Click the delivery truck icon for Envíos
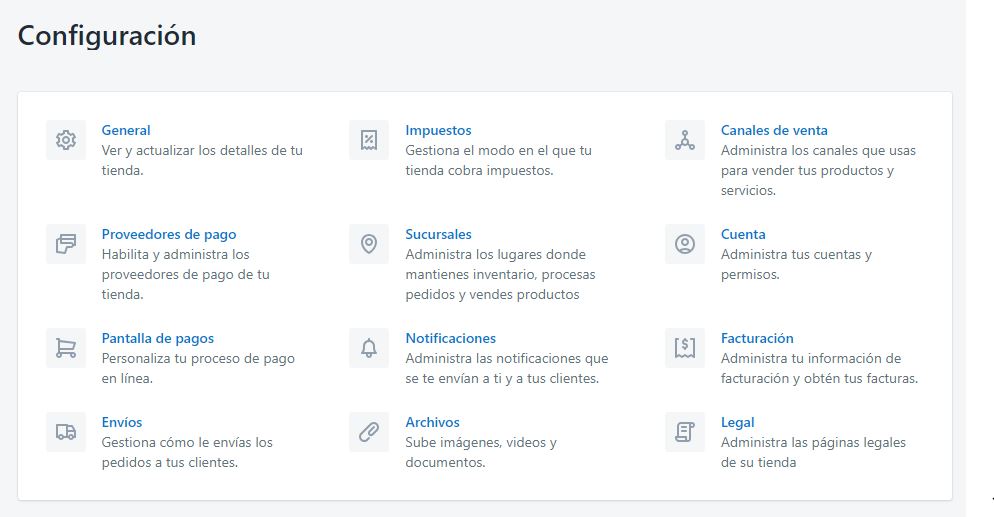Viewport: 994px width, 517px height. (66, 432)
